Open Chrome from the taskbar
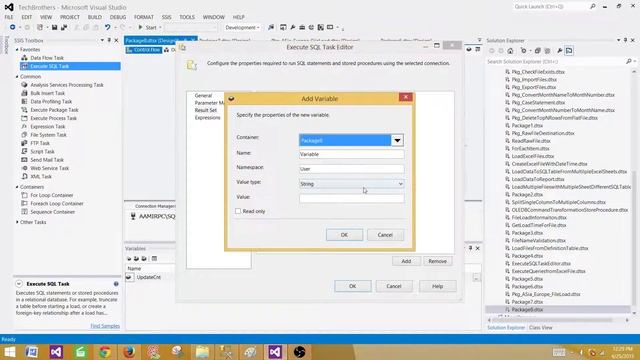Viewport: 640px width, 360px height. 105,351
